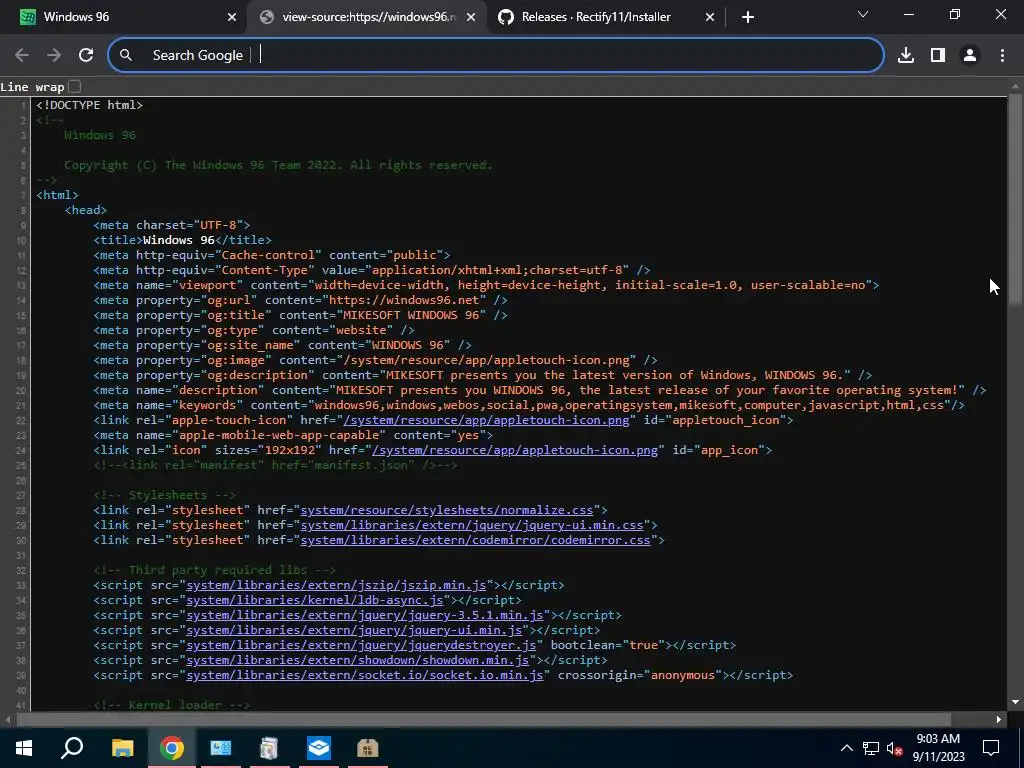Open the network status tray icon
Viewport: 1024px width, 768px height.
(871, 748)
